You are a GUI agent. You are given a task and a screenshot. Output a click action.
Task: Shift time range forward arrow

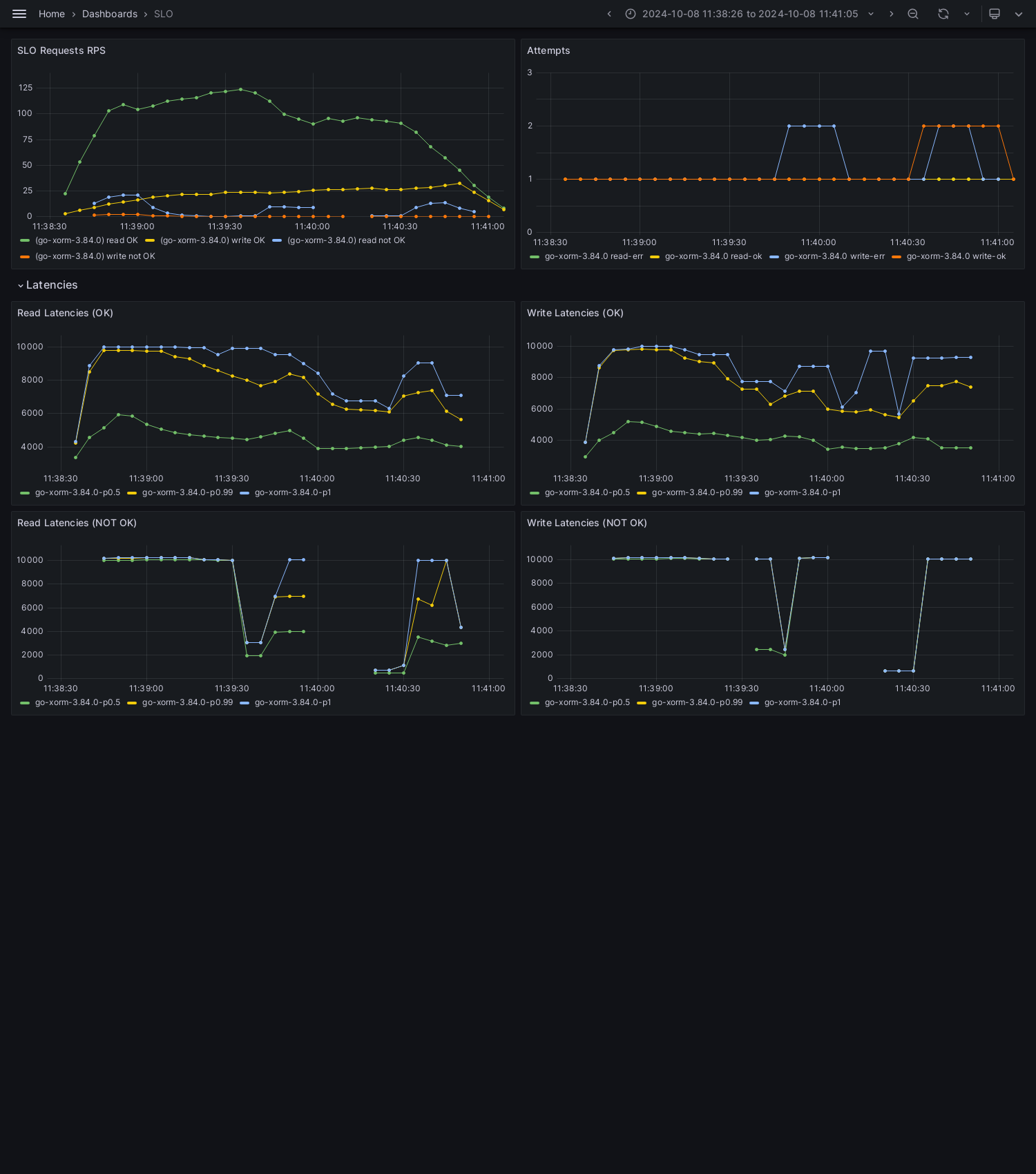[x=892, y=14]
